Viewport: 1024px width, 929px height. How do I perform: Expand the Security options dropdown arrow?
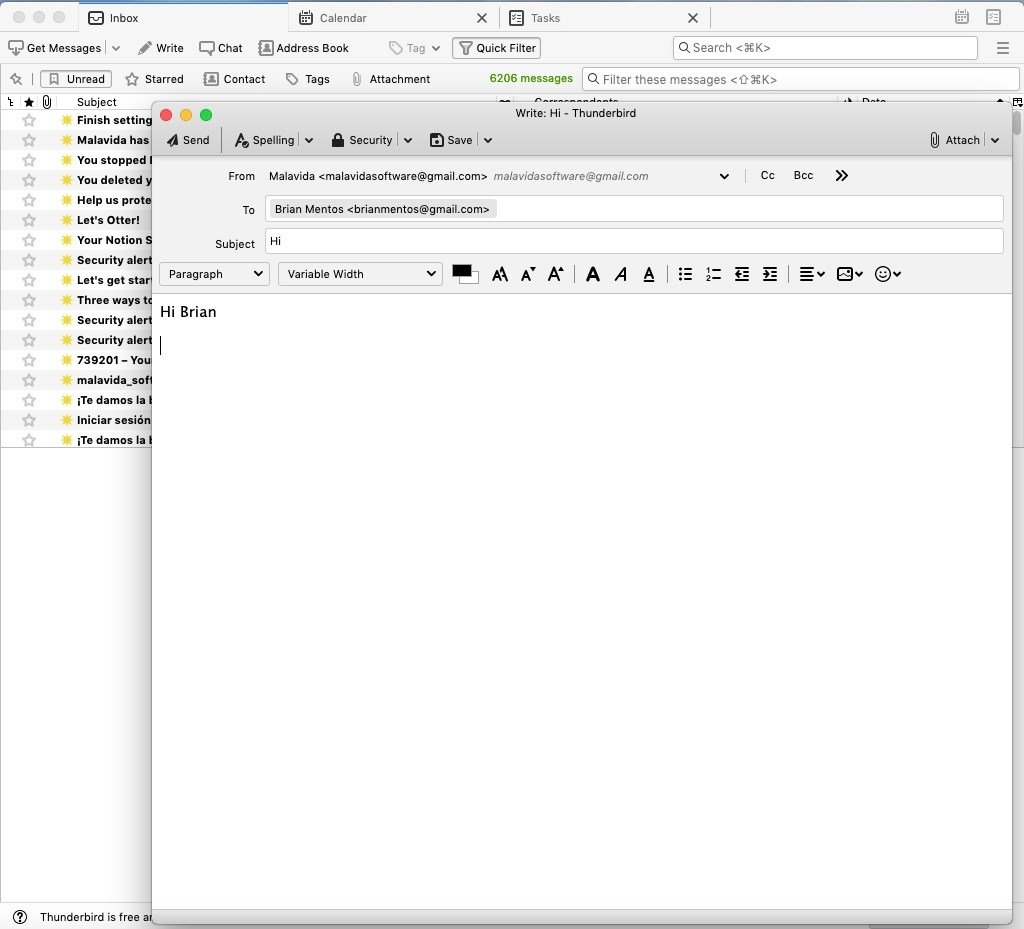408,140
